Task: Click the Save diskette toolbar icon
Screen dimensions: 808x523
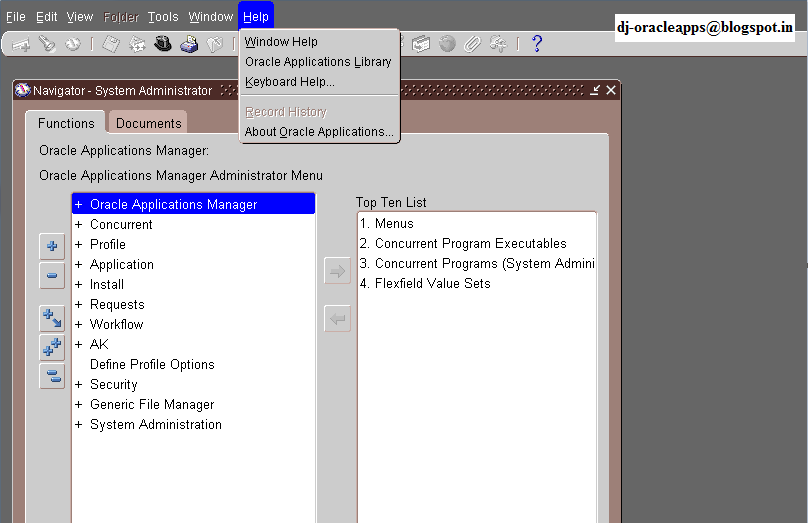Action: (111, 44)
